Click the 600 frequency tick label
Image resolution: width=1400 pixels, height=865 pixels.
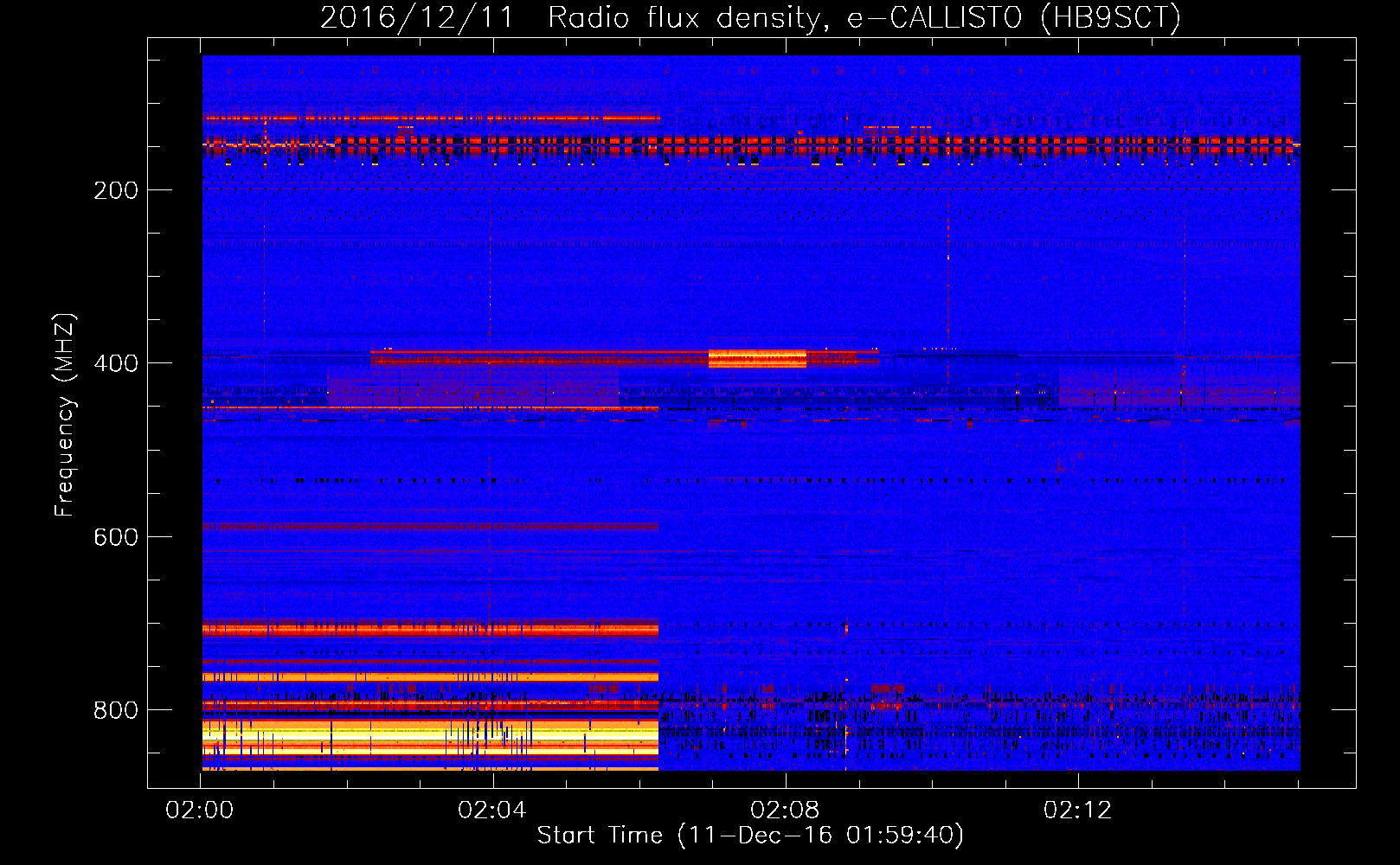click(x=116, y=537)
